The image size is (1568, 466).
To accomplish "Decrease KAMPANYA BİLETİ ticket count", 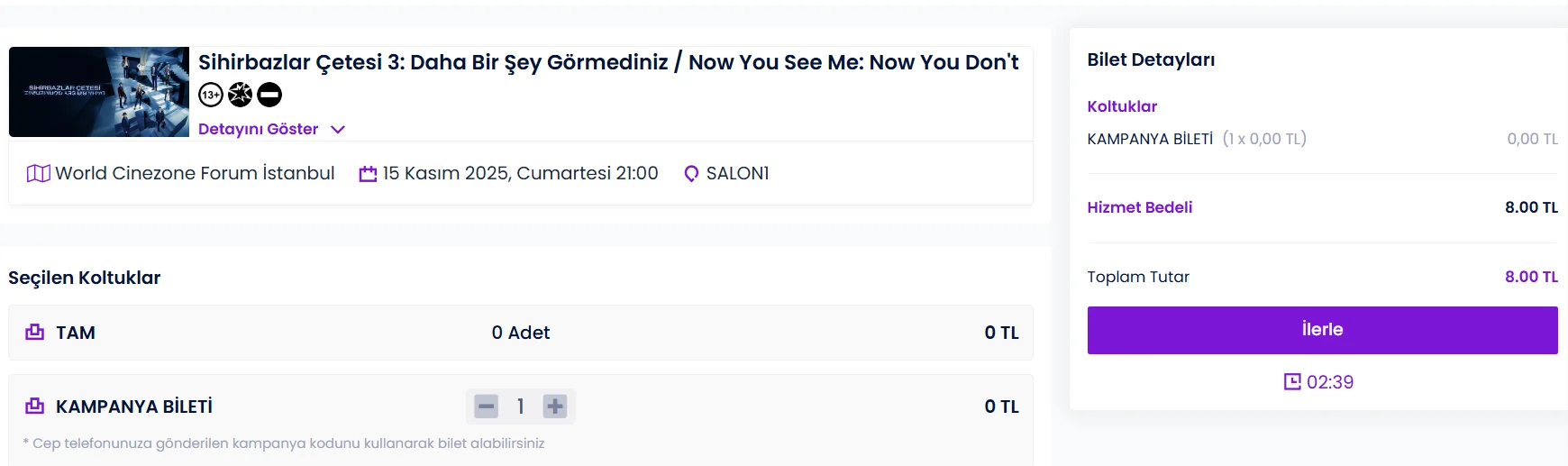I will pyautogui.click(x=487, y=407).
